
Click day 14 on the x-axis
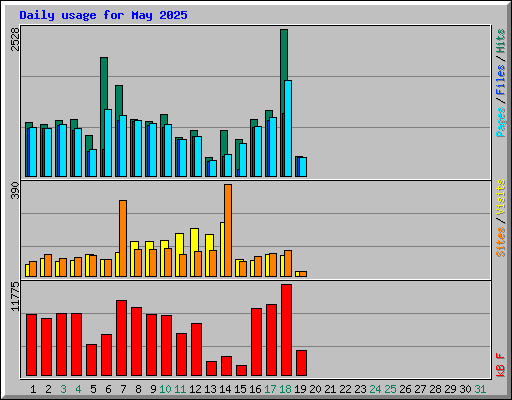click(225, 389)
